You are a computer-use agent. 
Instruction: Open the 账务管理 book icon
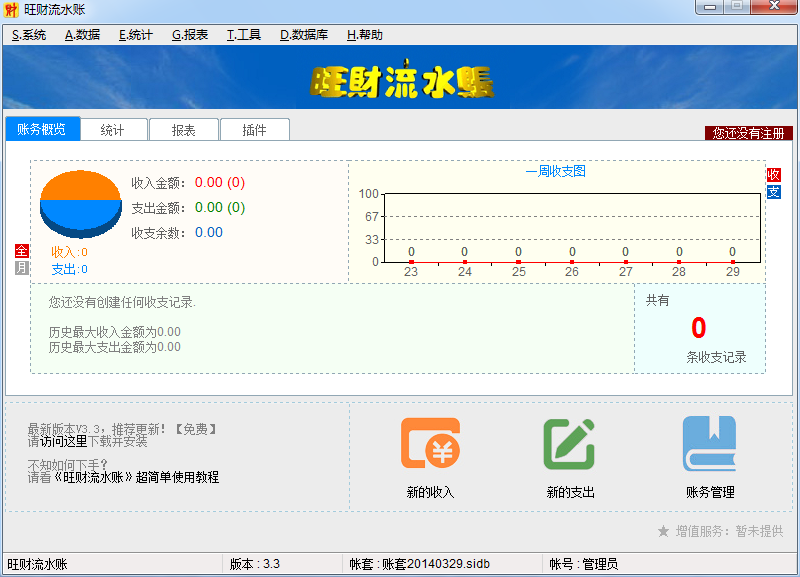coord(709,443)
